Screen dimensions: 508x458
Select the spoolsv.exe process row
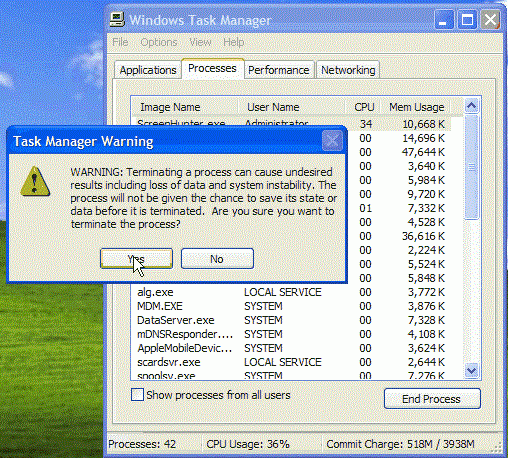coord(292,374)
